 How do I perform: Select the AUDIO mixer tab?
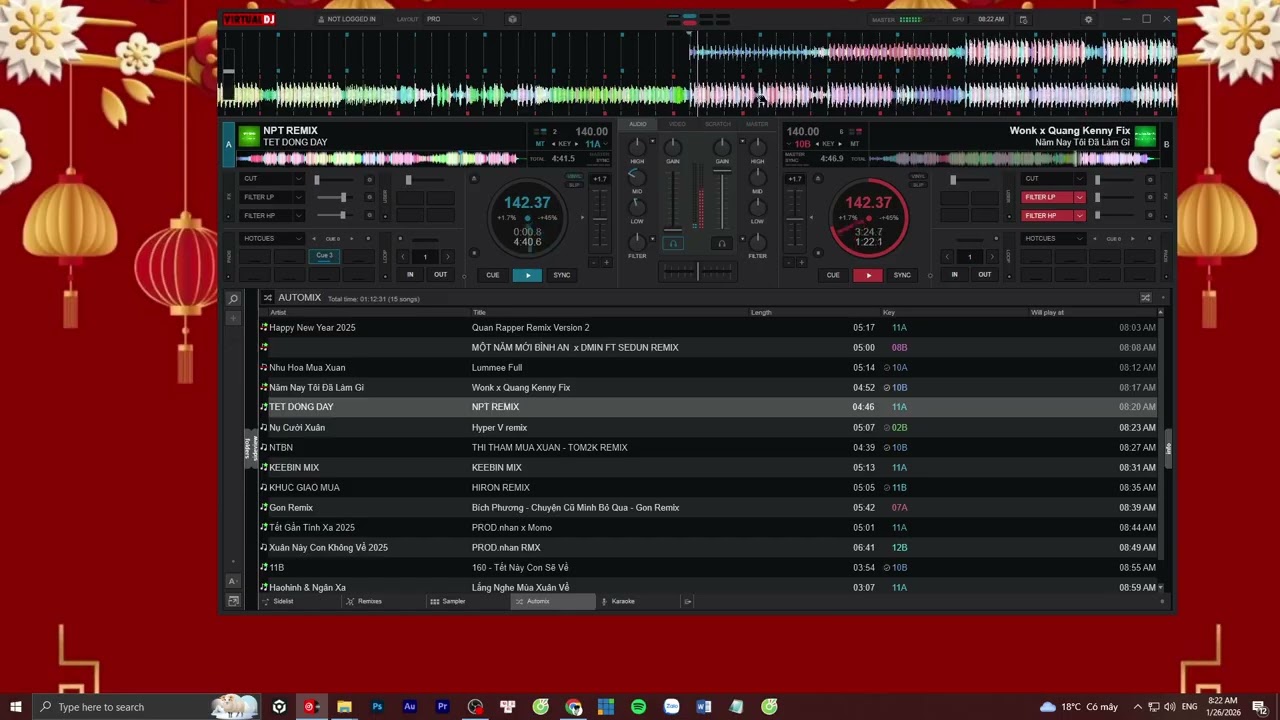click(638, 124)
